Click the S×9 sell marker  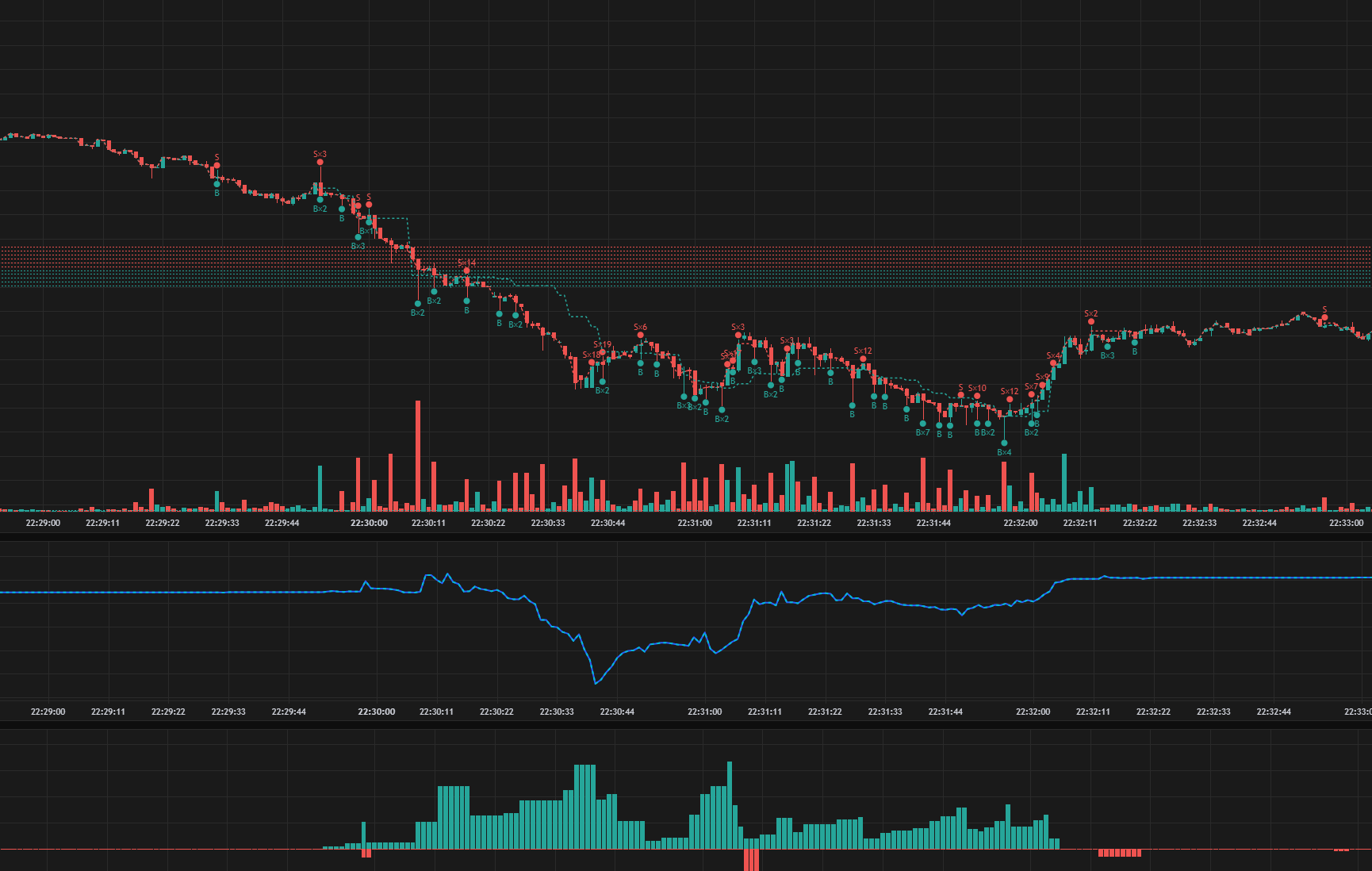1043,385
